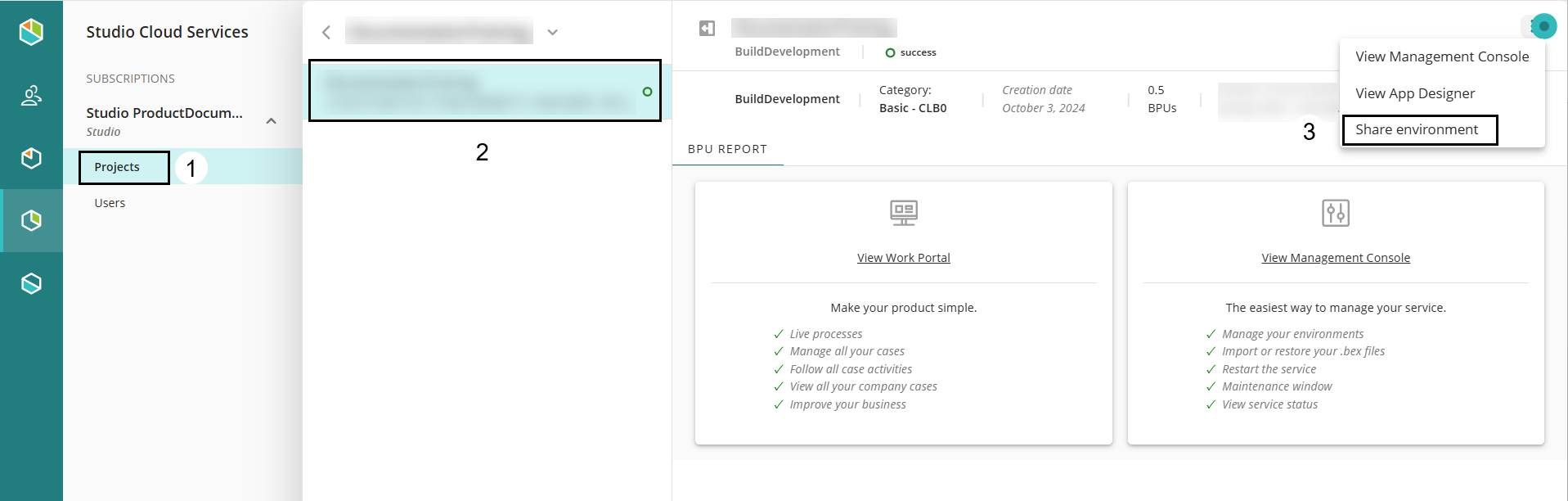Click the monitor icon above View Work Portal
The height and width of the screenshot is (501, 1568).
pyautogui.click(x=903, y=213)
